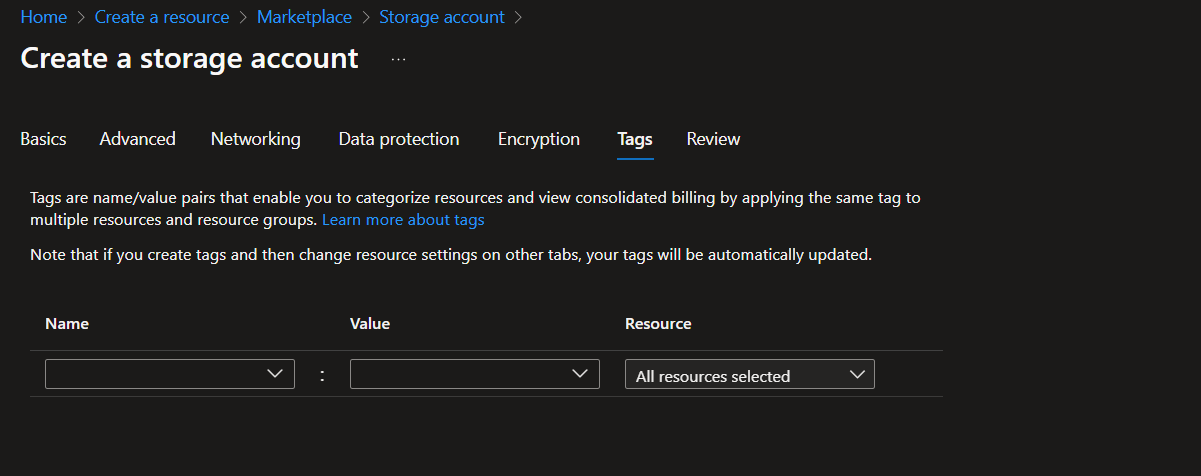Go to the Networking tab
Screen dimensions: 1201x476
(x=255, y=139)
